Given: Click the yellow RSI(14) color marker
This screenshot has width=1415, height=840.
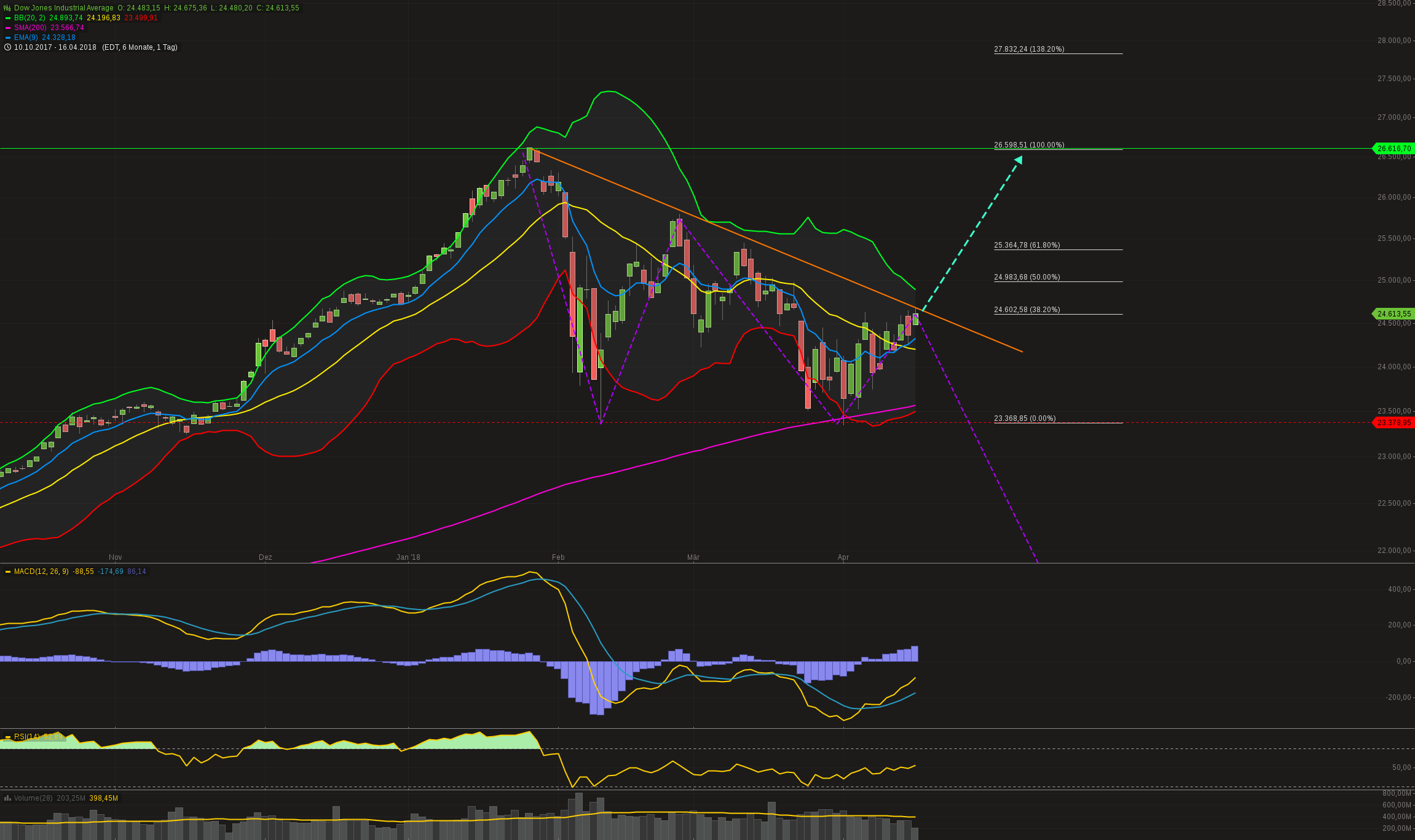Looking at the screenshot, I should (x=8, y=737).
